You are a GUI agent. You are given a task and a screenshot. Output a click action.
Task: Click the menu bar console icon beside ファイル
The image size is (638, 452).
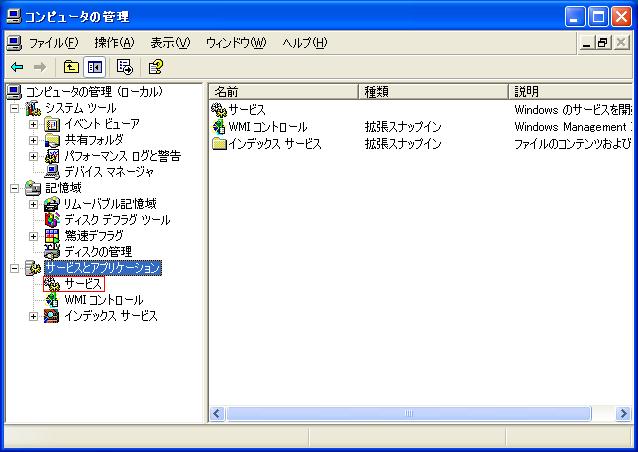coord(14,43)
